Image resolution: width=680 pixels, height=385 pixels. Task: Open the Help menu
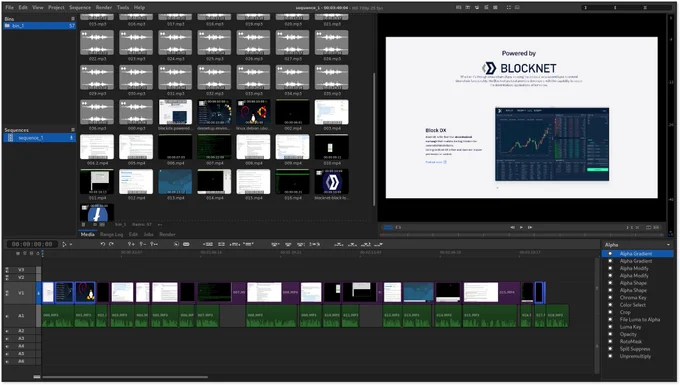(x=139, y=7)
